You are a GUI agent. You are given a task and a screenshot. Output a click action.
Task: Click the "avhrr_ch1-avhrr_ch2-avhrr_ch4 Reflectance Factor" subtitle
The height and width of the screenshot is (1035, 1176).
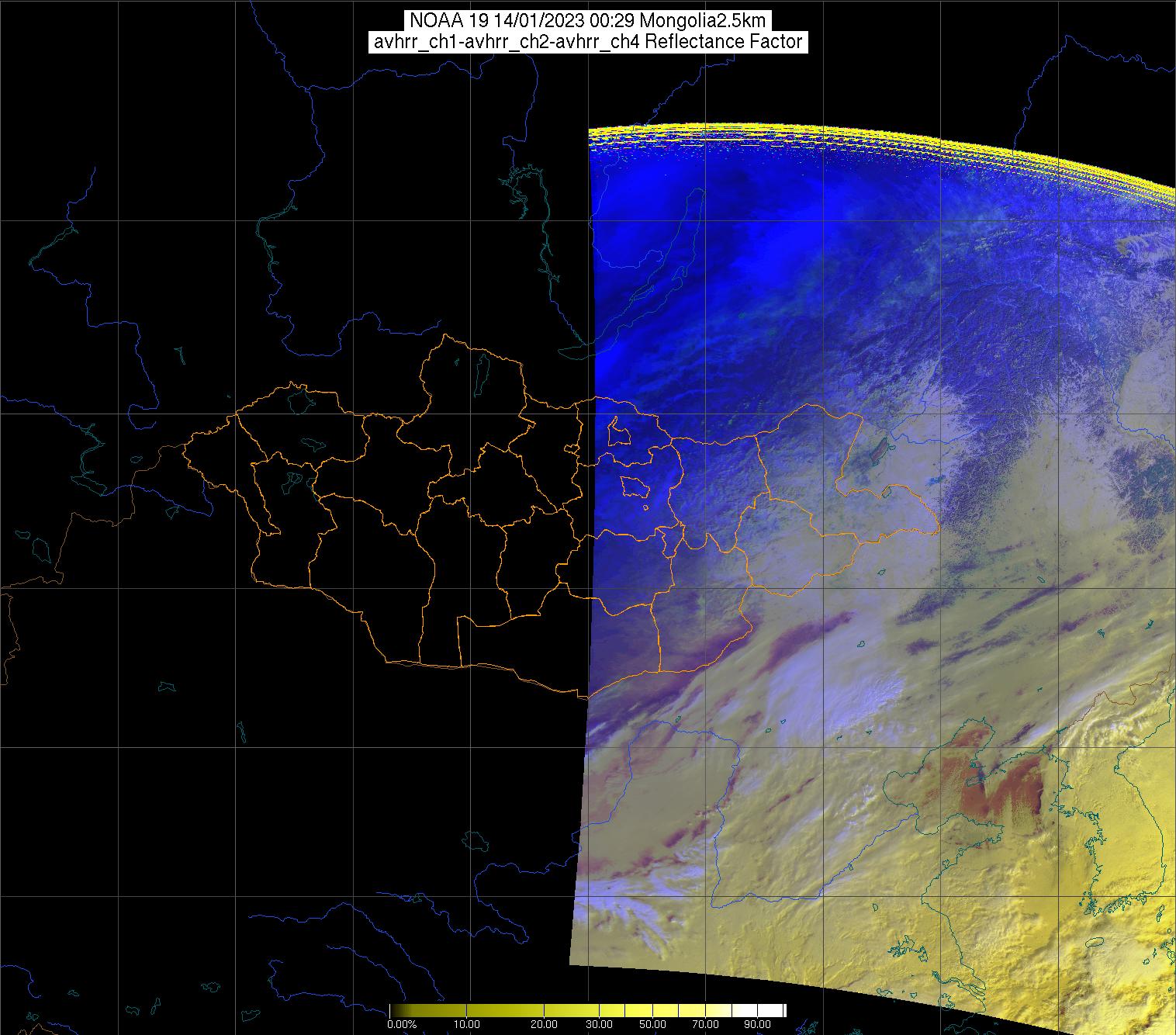pos(588,42)
